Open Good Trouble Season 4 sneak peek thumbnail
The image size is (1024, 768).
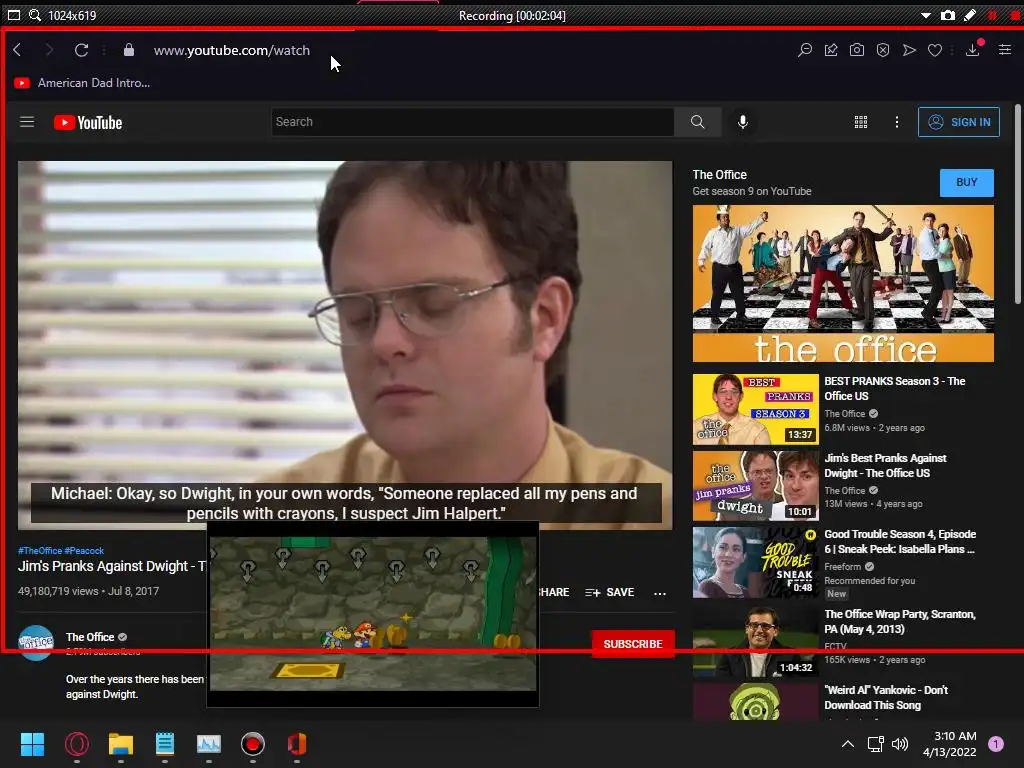point(756,562)
